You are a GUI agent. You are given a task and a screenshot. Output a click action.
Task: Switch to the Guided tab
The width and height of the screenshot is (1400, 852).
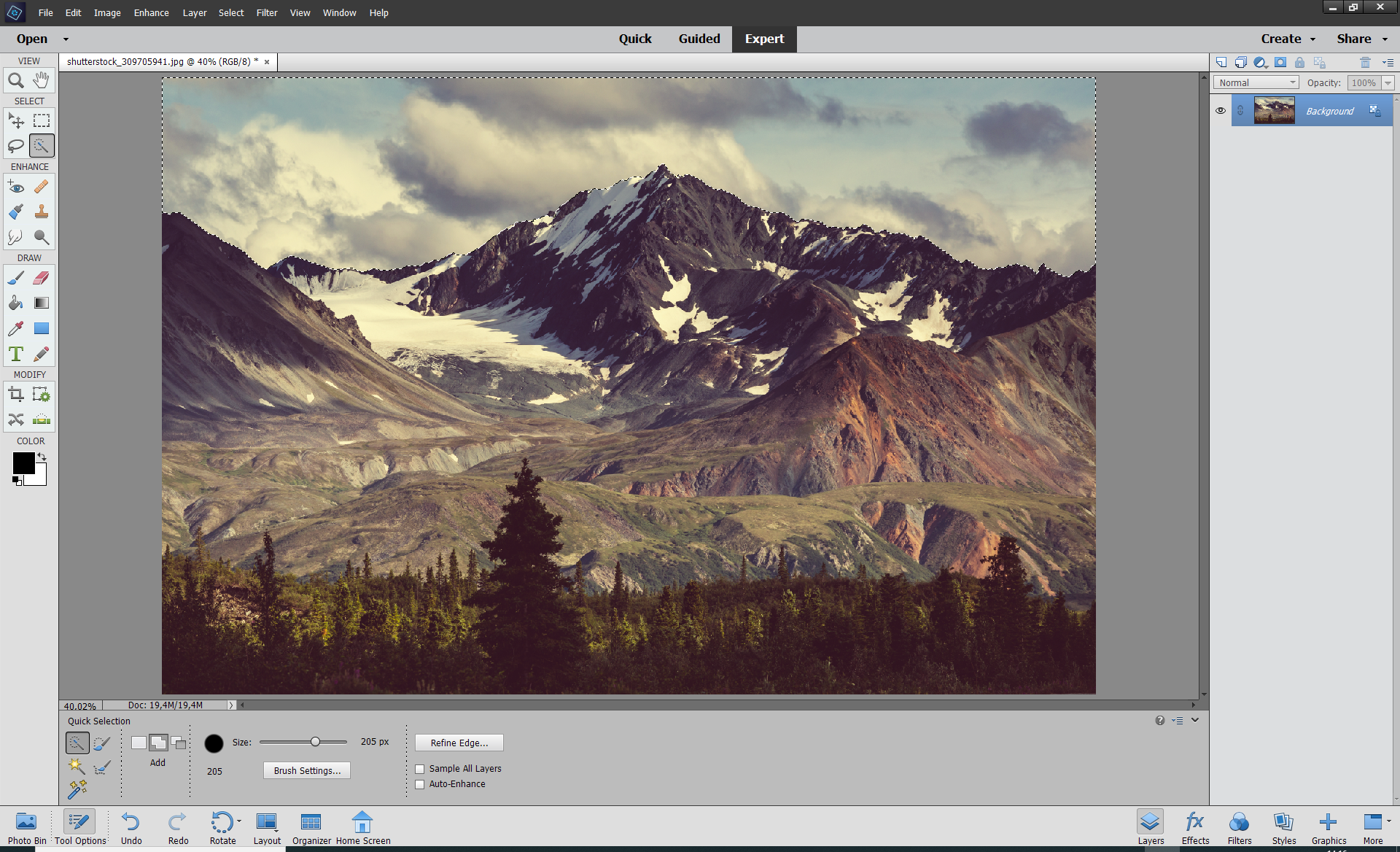[699, 39]
